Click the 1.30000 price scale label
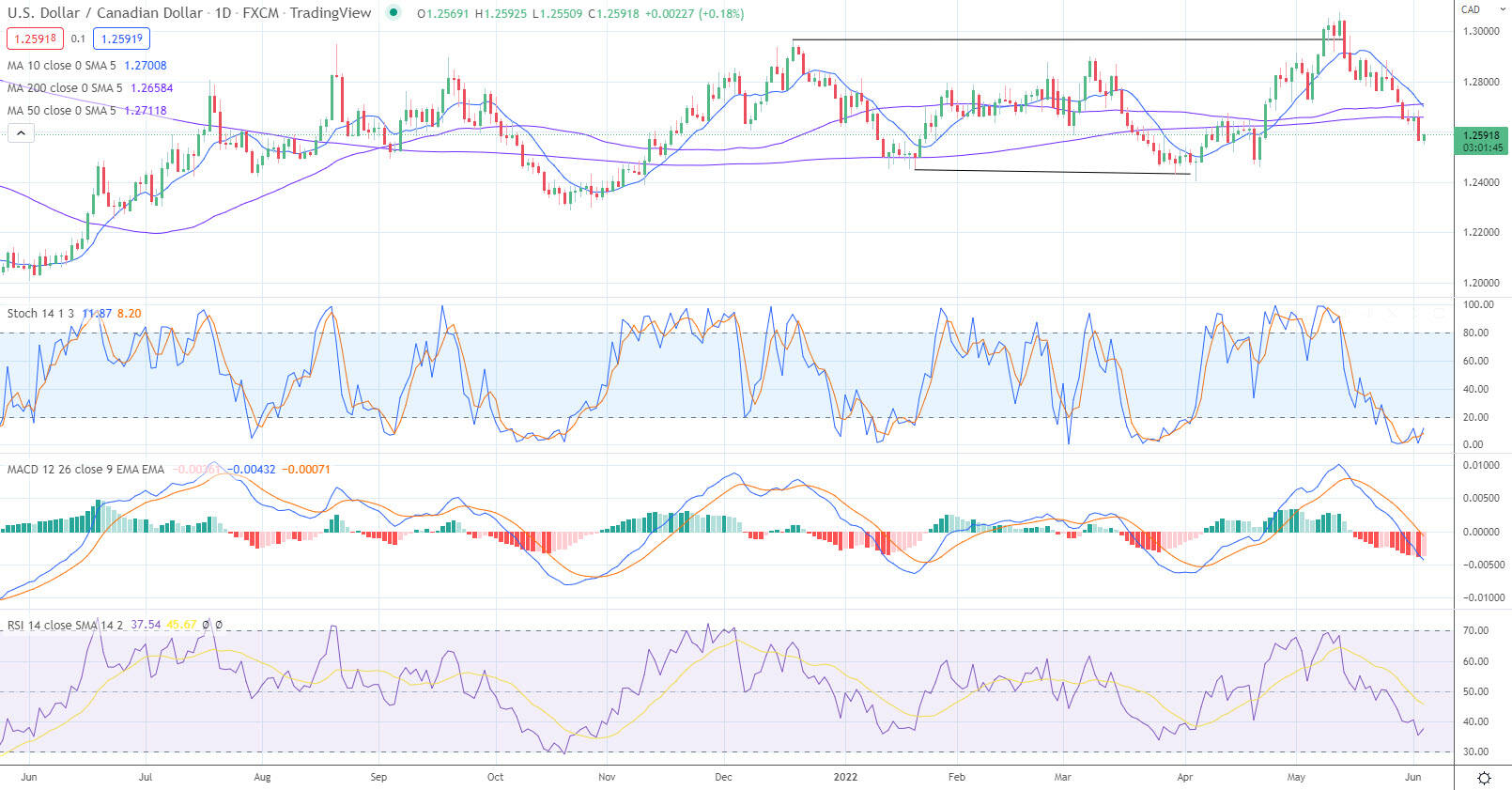The height and width of the screenshot is (790, 1512). click(1481, 31)
